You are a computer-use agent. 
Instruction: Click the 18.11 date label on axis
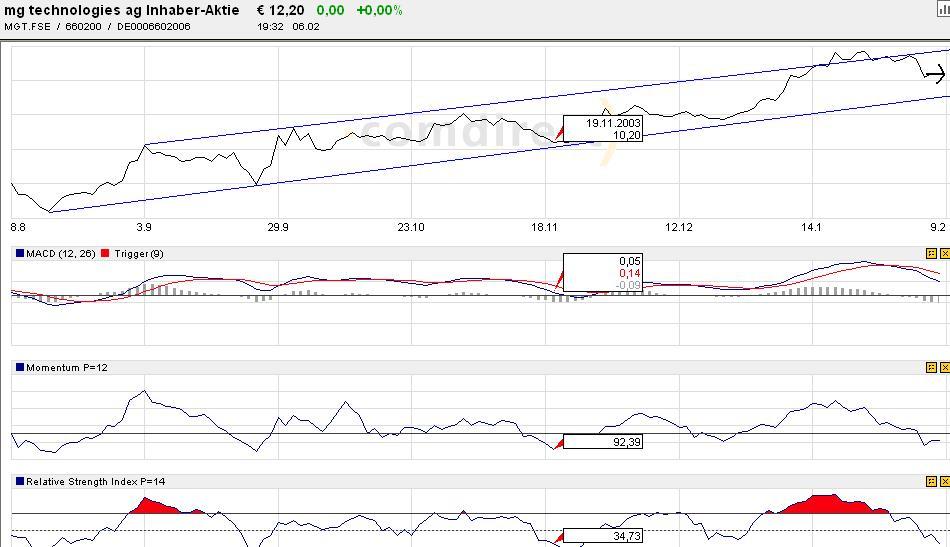coord(544,227)
